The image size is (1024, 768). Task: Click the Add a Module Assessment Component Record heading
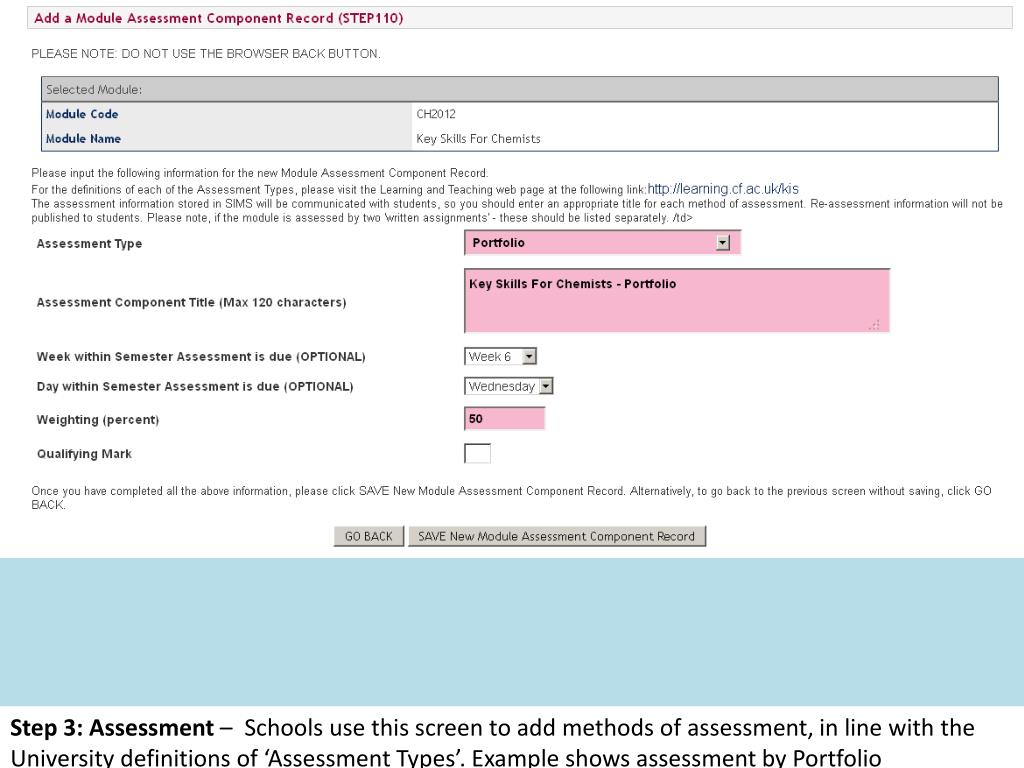tap(218, 18)
